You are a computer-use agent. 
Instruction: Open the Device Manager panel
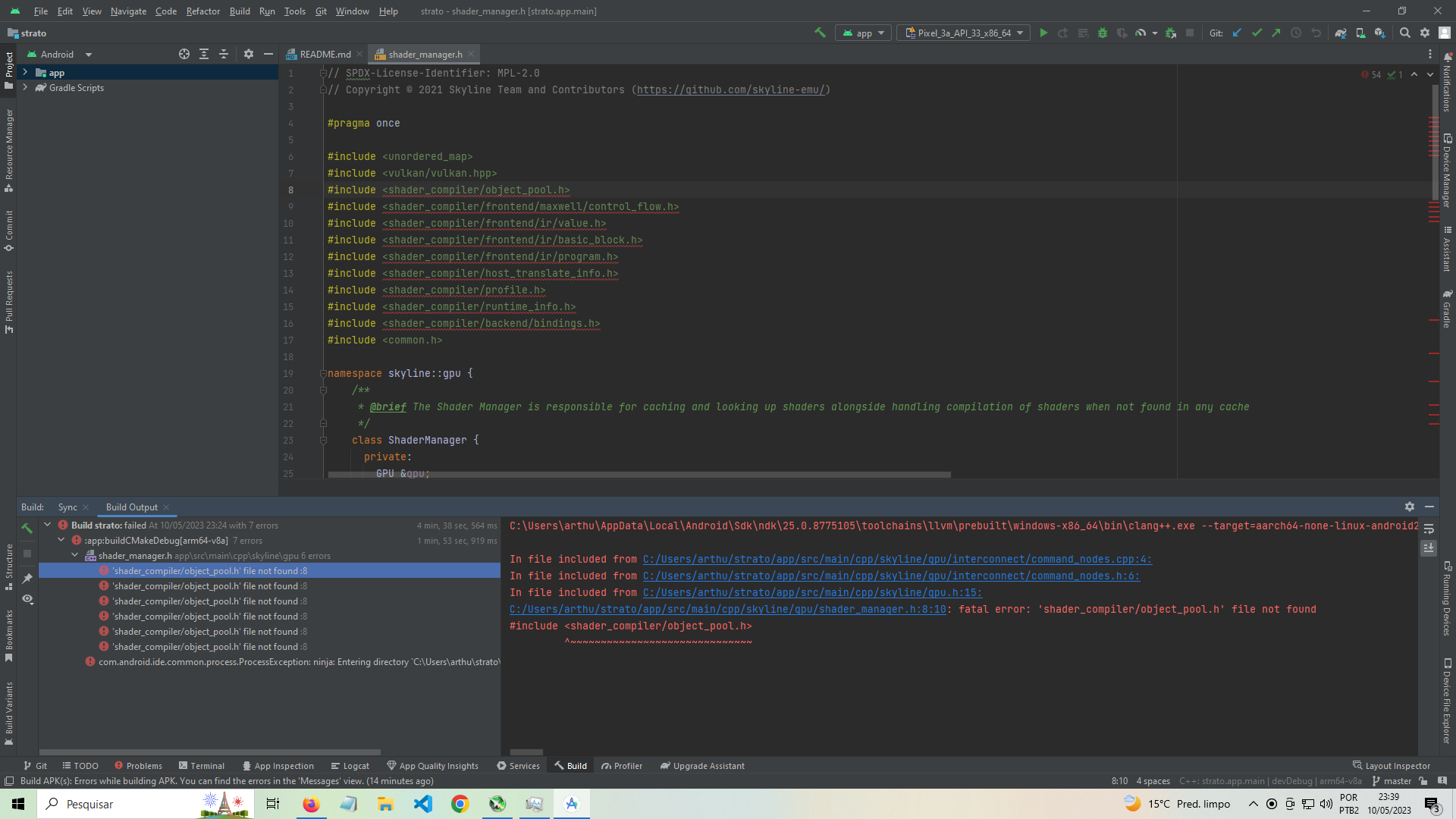[1448, 163]
